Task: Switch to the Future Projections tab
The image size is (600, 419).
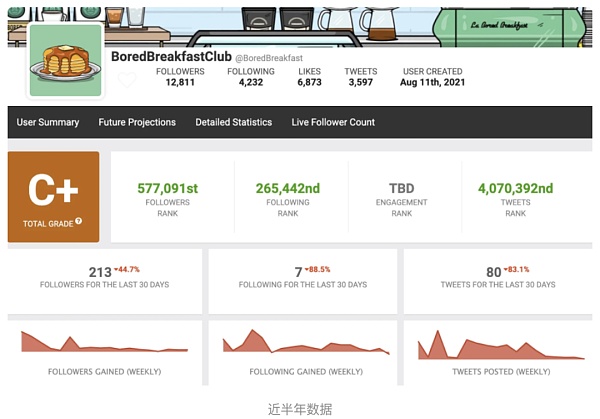Action: click(137, 122)
